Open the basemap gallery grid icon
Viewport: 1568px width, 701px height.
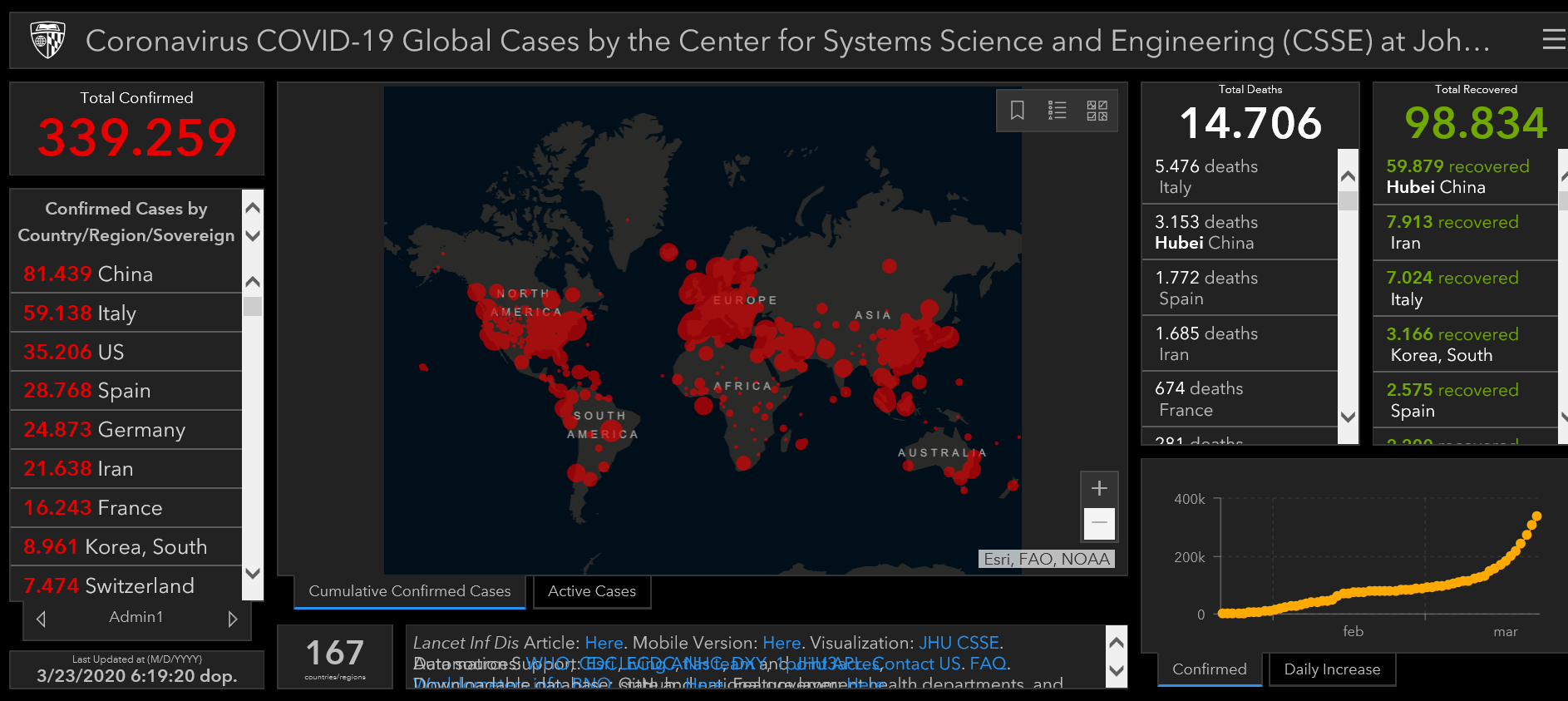[x=1097, y=110]
